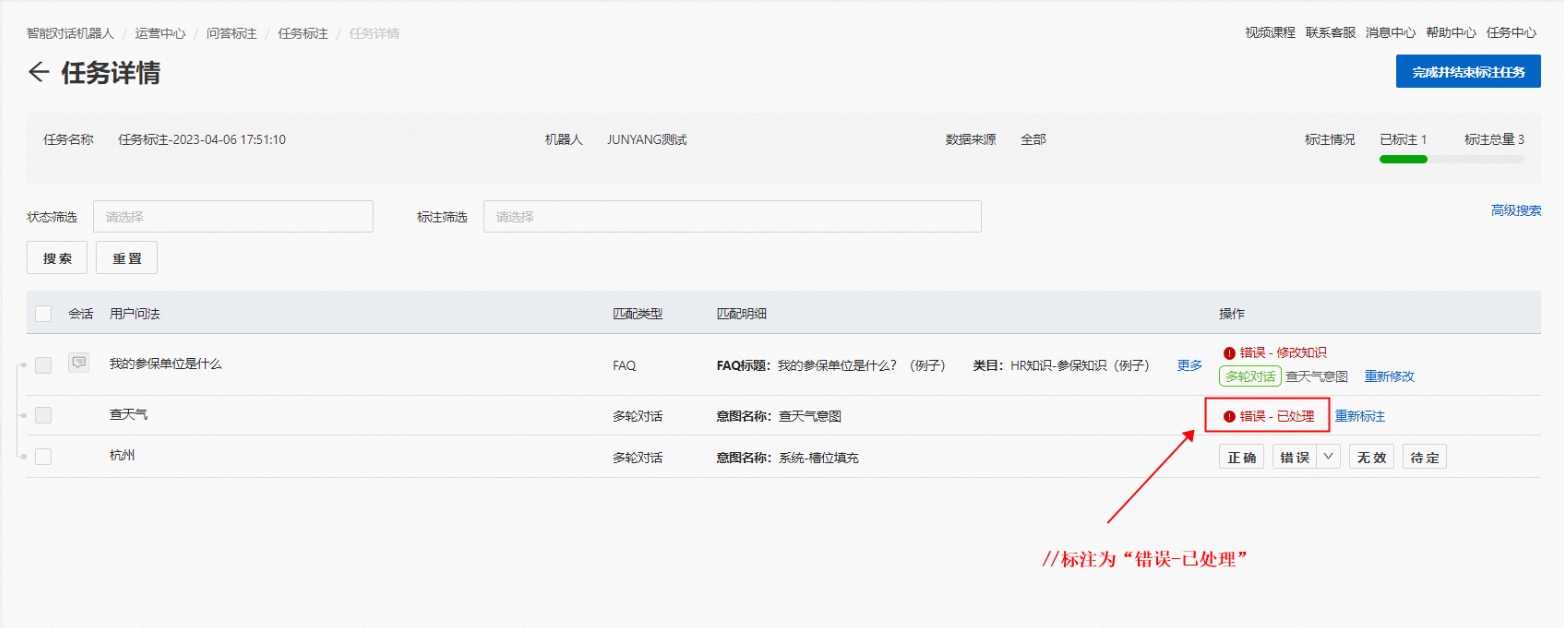1564x628 pixels.
Task: Click 查天气意图 beside the 多轮对话 tag
Action: (x=1317, y=377)
